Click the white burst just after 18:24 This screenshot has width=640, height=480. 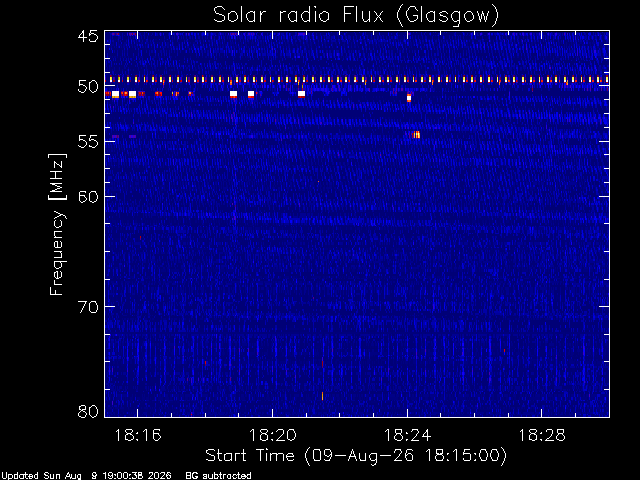tap(409, 98)
